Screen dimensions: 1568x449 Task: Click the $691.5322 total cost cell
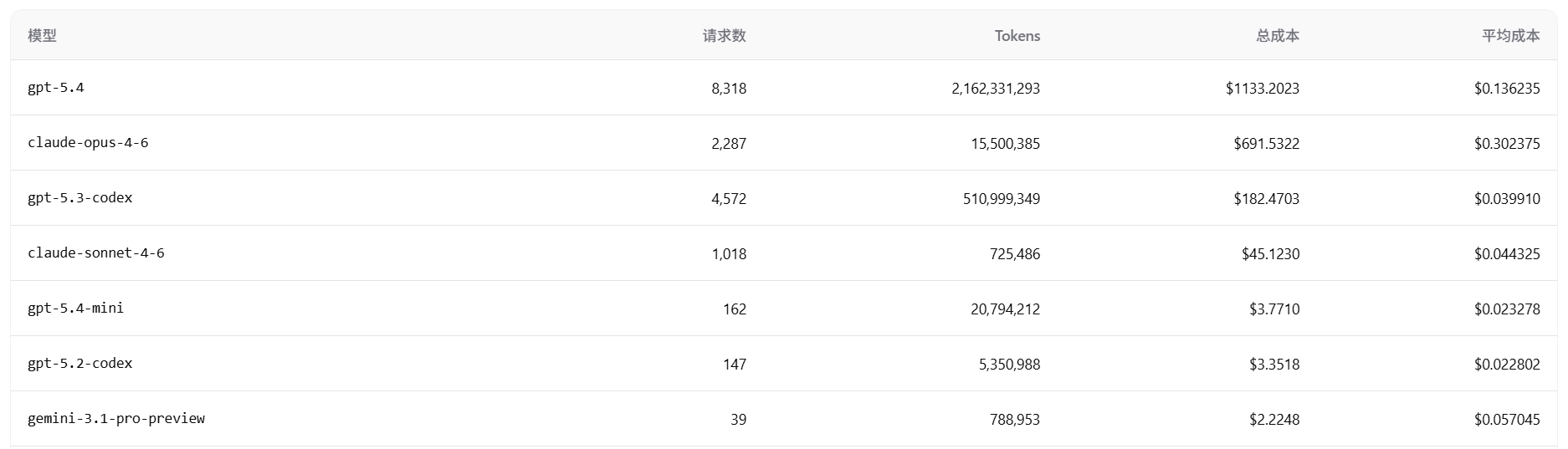1266,144
